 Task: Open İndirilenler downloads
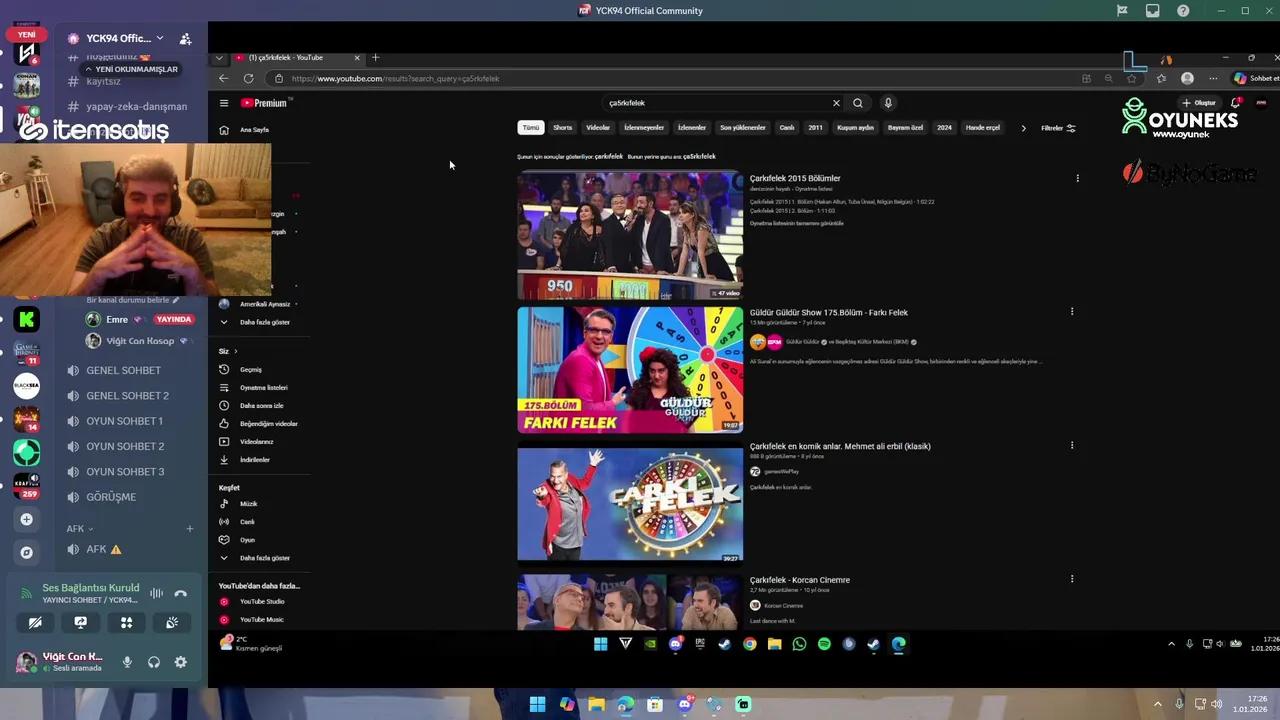(x=245, y=459)
